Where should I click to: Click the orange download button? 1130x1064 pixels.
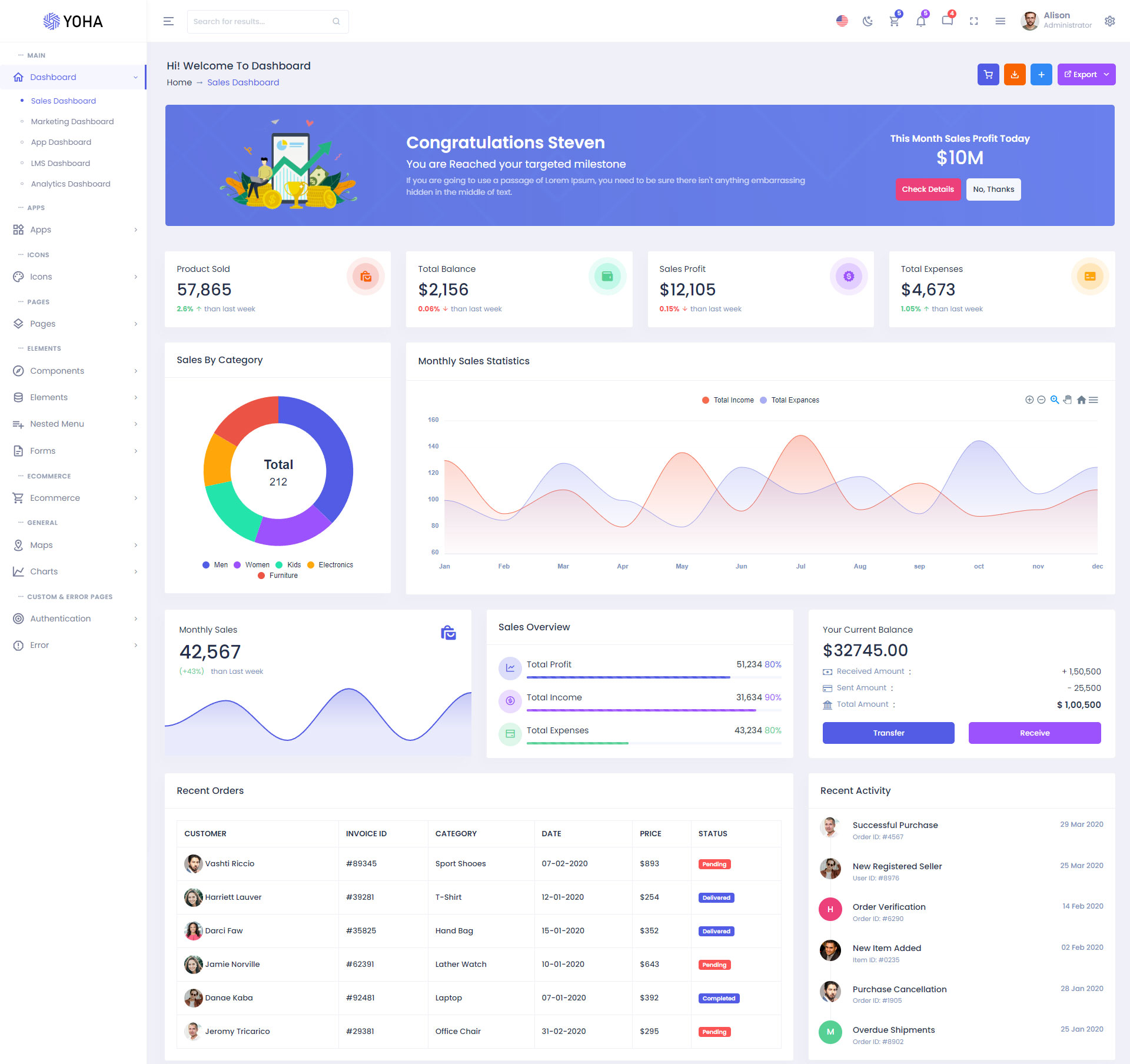[x=1015, y=75]
